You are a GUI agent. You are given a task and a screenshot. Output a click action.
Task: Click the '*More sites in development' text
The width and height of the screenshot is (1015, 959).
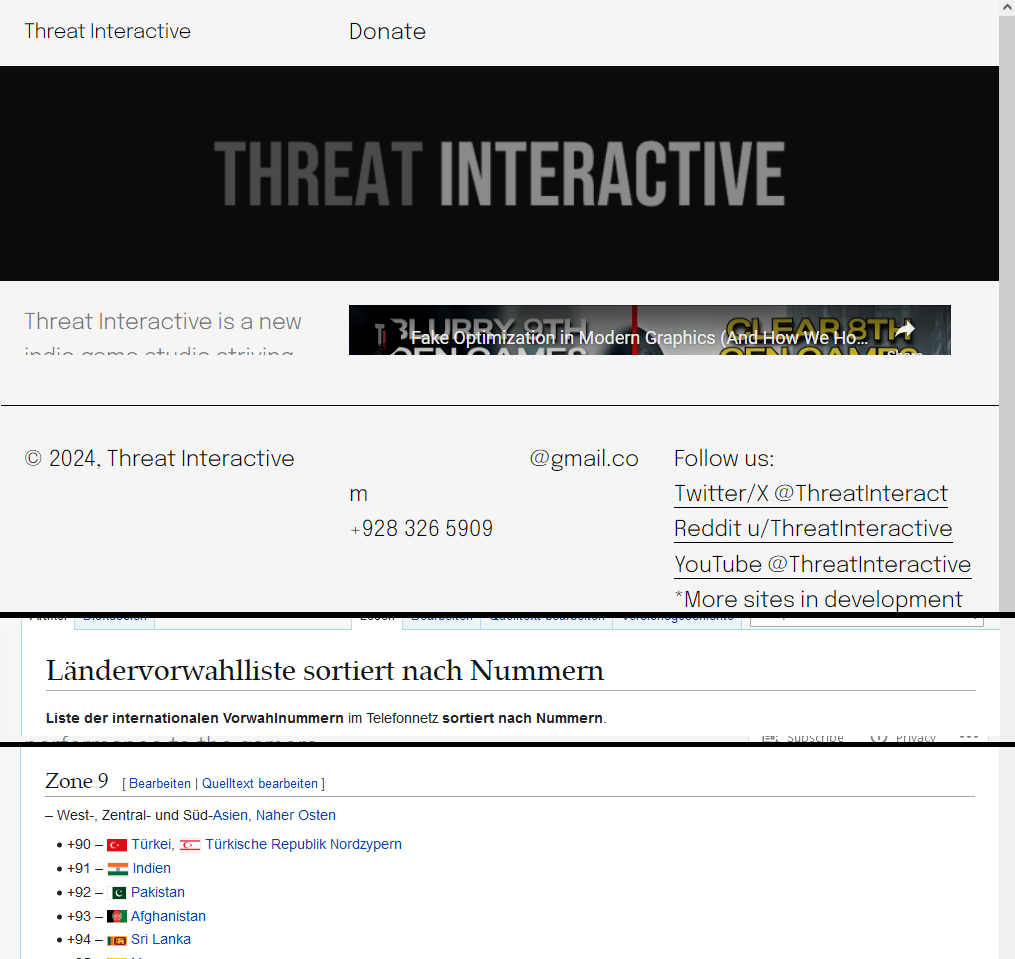[x=818, y=599]
